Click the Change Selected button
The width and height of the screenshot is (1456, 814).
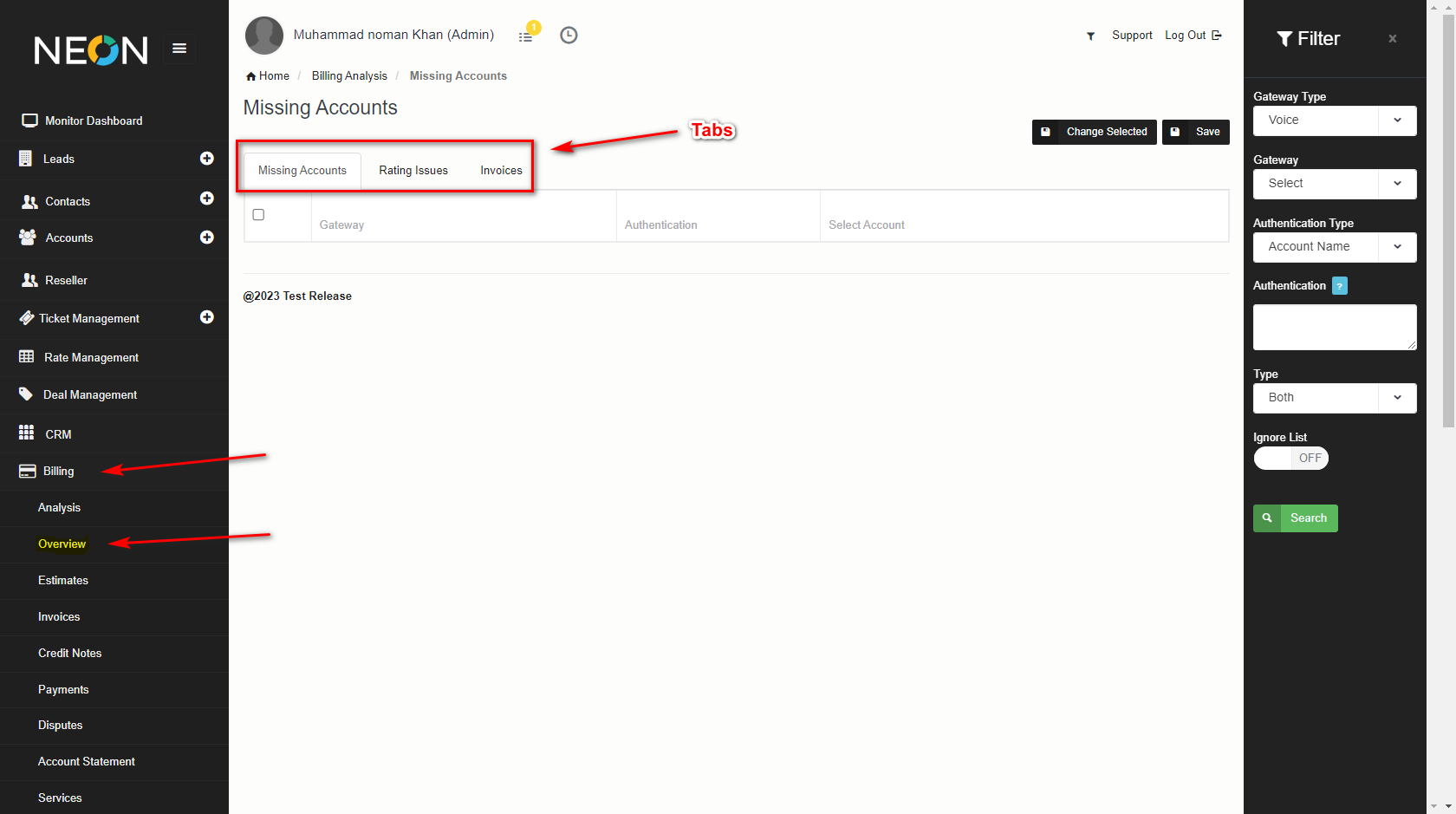(1095, 132)
